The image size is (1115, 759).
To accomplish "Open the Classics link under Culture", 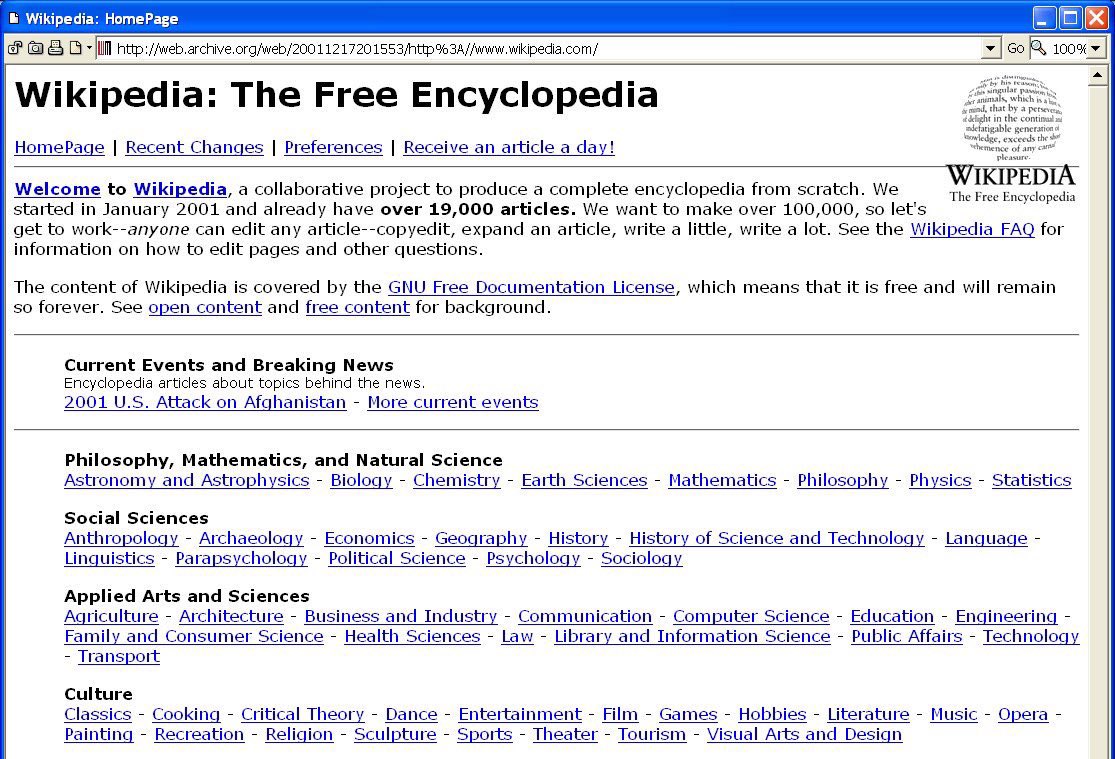I will click(97, 715).
